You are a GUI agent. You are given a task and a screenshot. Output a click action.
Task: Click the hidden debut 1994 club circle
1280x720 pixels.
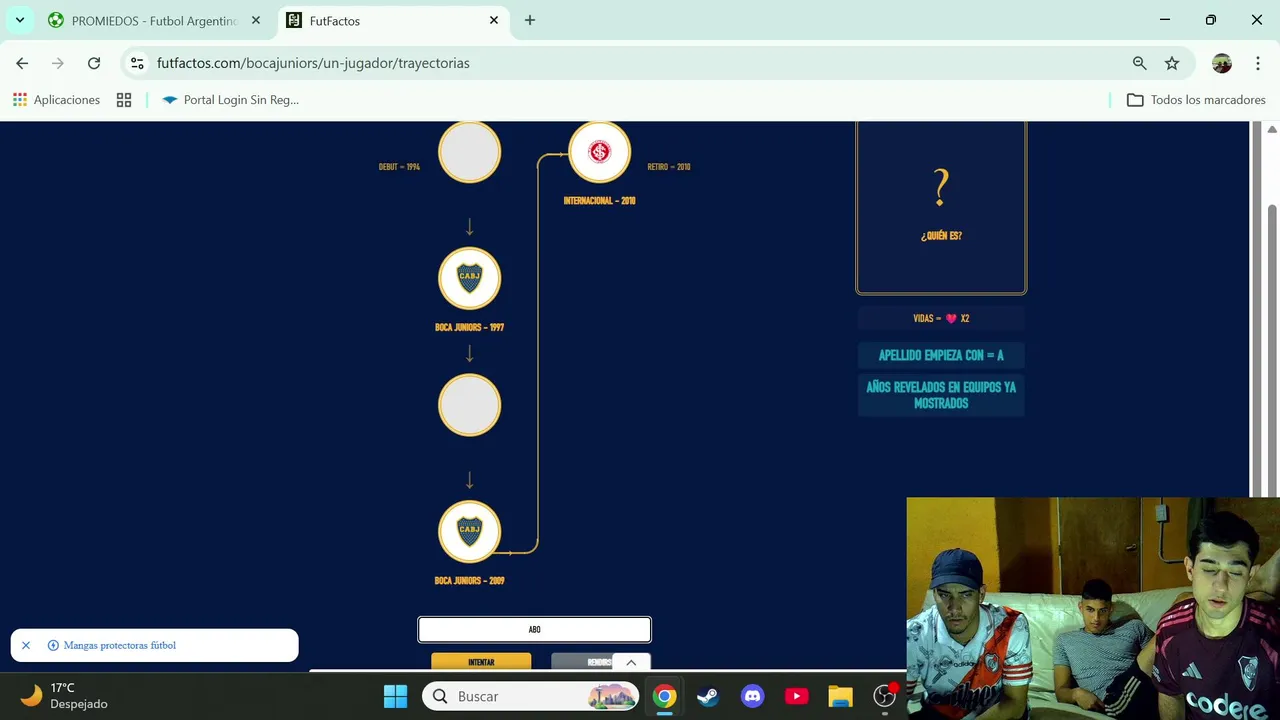click(469, 152)
